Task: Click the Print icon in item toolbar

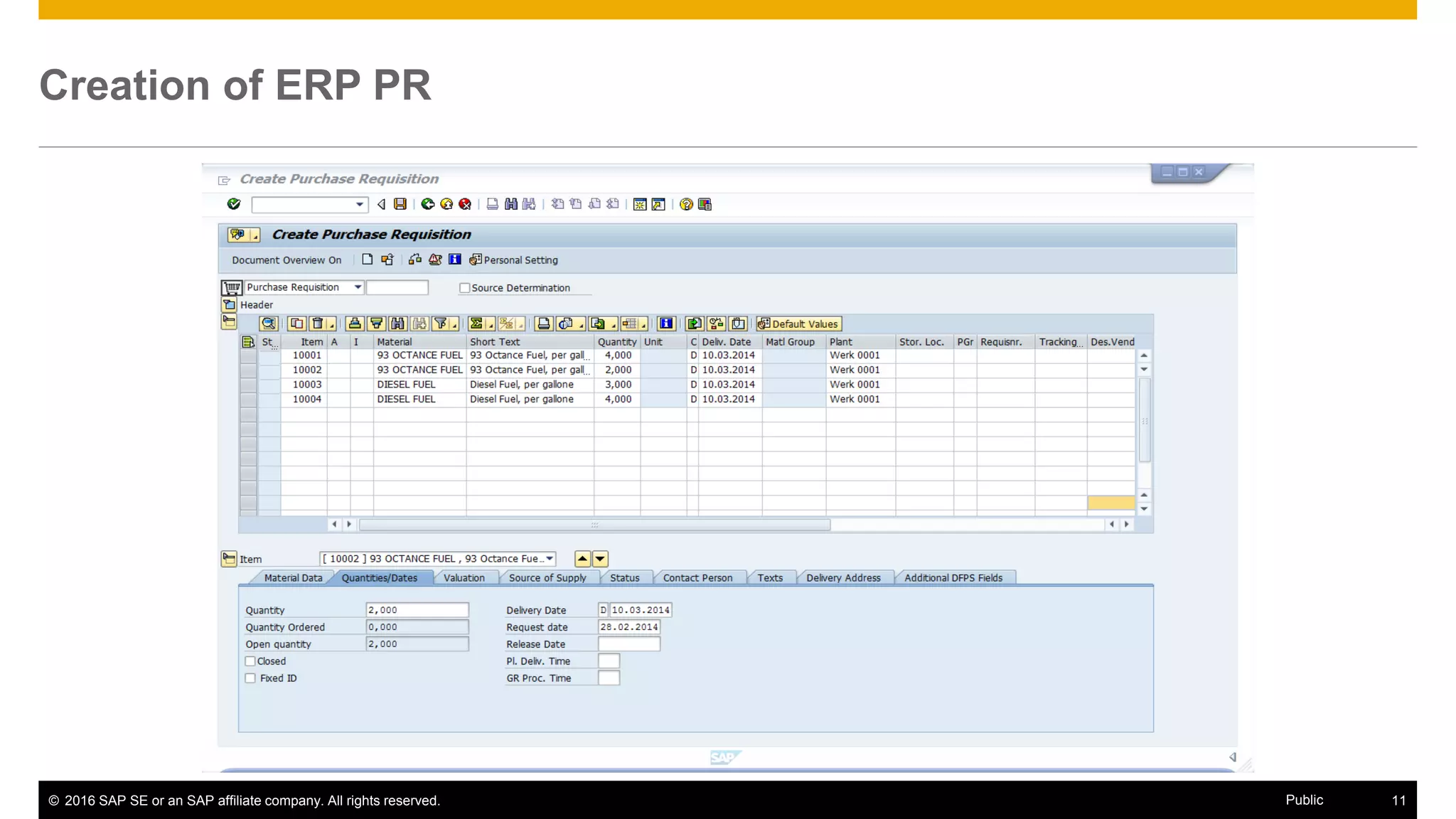Action: 544,323
